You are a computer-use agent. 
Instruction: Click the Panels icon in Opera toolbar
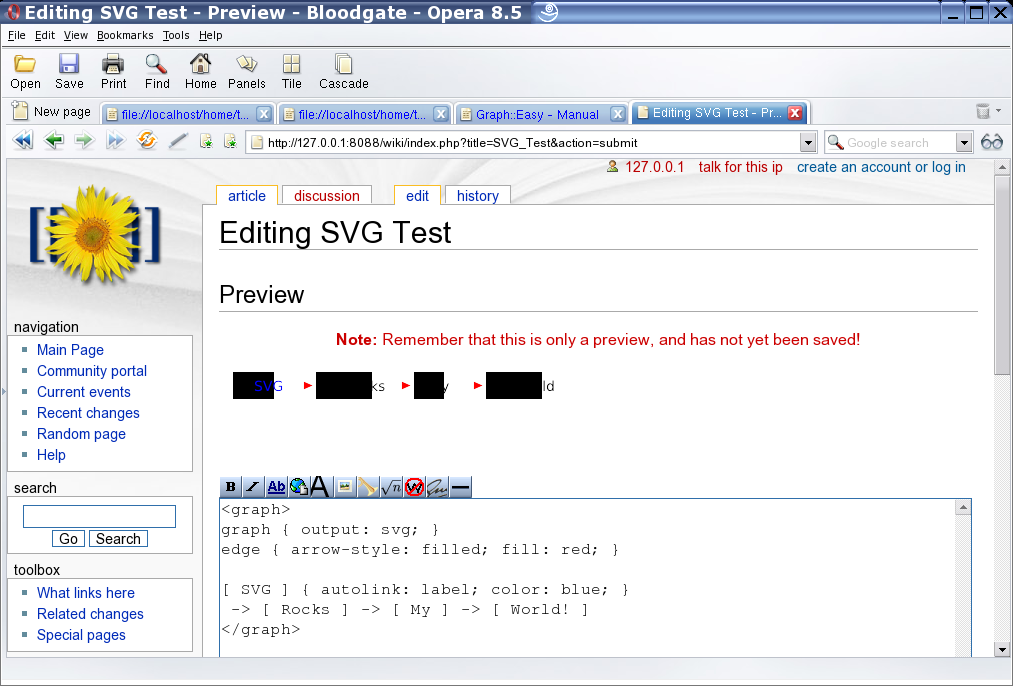tap(246, 72)
